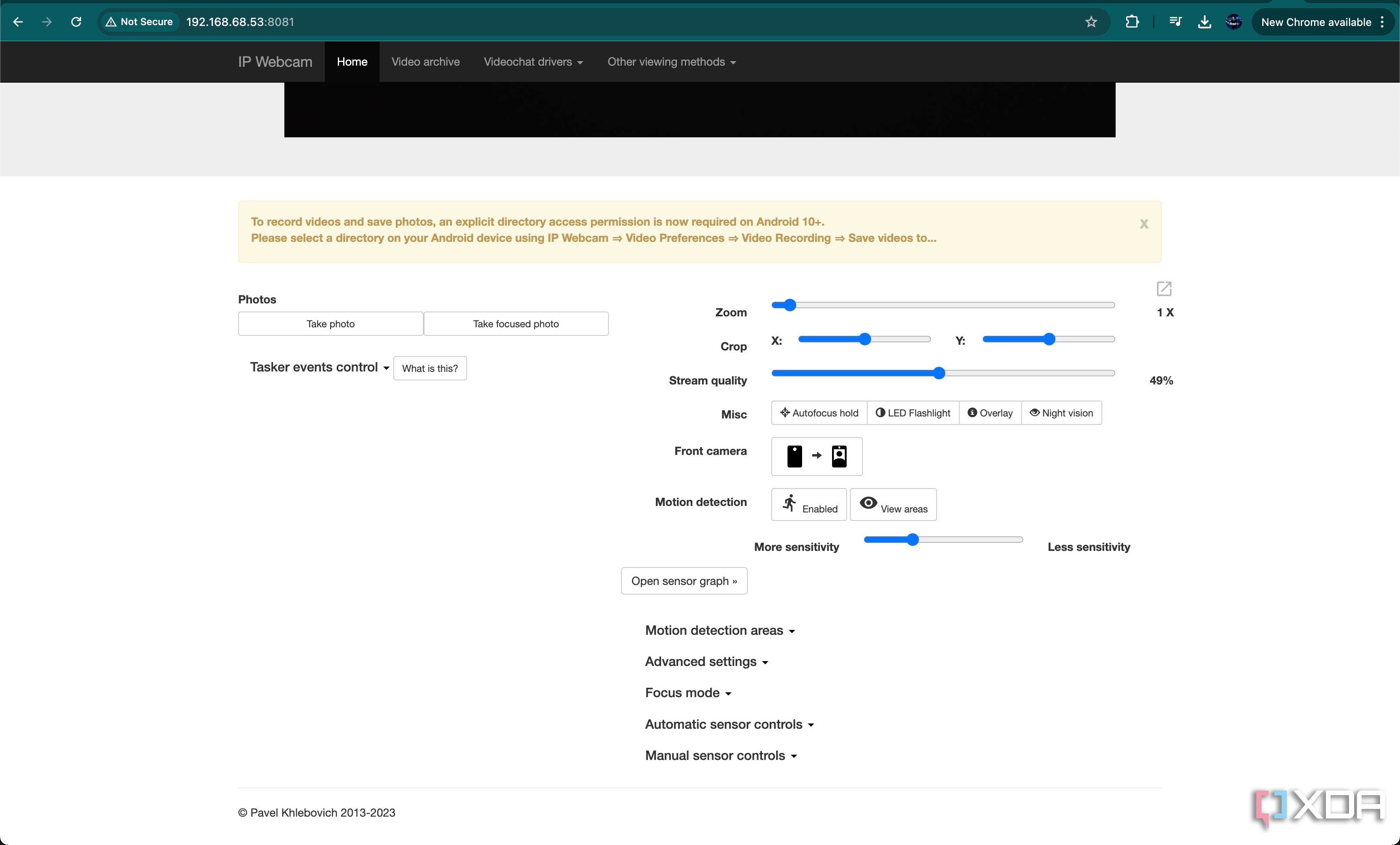The image size is (1400, 845).
Task: Bookmark page with the star icon
Action: pos(1091,22)
